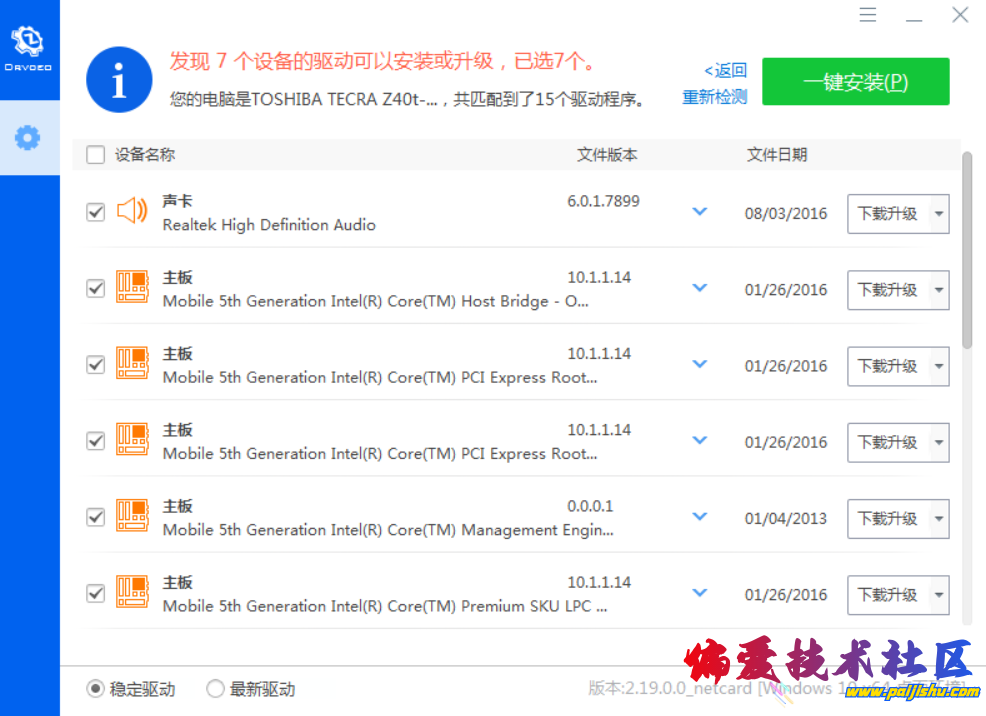Click motherboard icon for Management Engine driver
986x716 pixels.
click(x=132, y=517)
